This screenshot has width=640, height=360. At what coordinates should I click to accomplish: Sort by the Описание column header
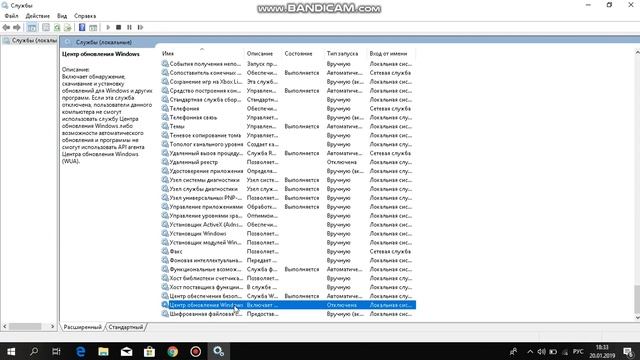point(260,53)
